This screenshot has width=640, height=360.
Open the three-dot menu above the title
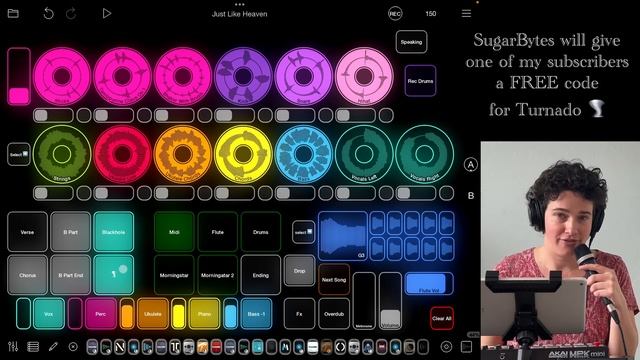pos(240,4)
